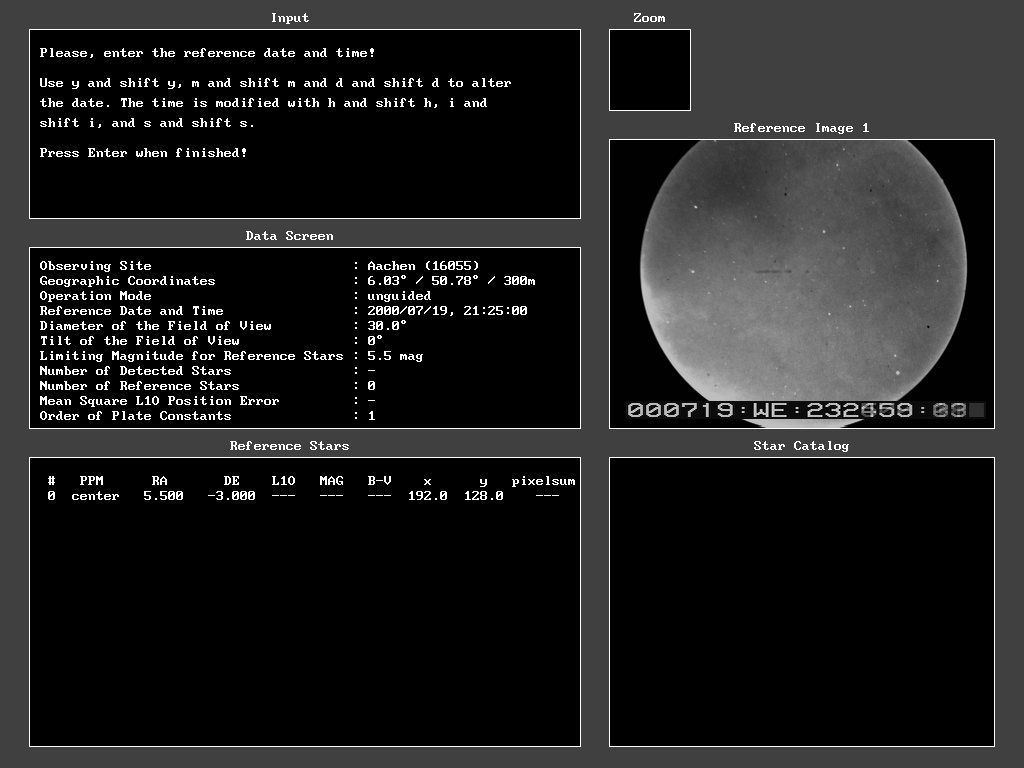Click the PPM column header
Screen dimensions: 1024x768
[x=91, y=481]
